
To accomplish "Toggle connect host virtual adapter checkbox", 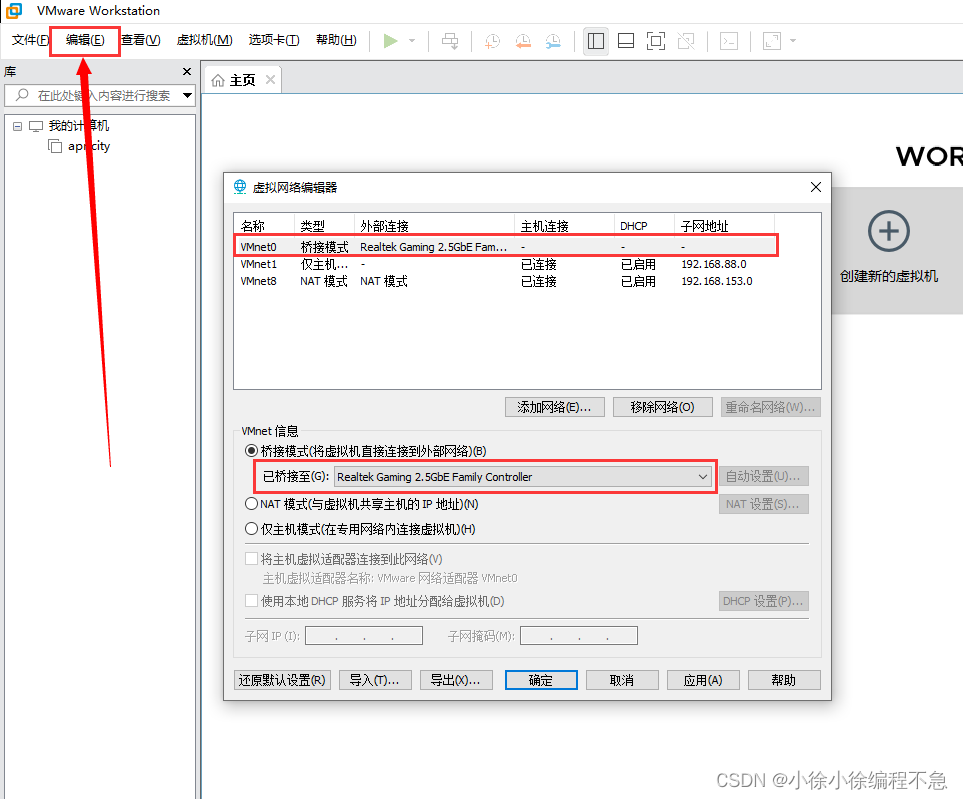I will coord(251,559).
